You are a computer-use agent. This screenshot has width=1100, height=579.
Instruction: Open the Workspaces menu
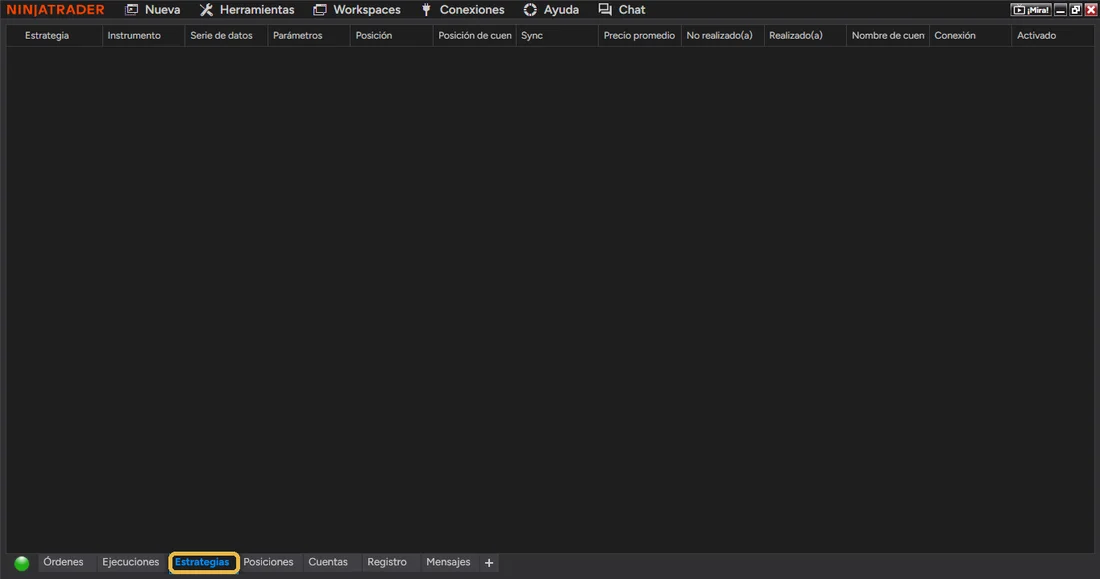click(x=356, y=10)
